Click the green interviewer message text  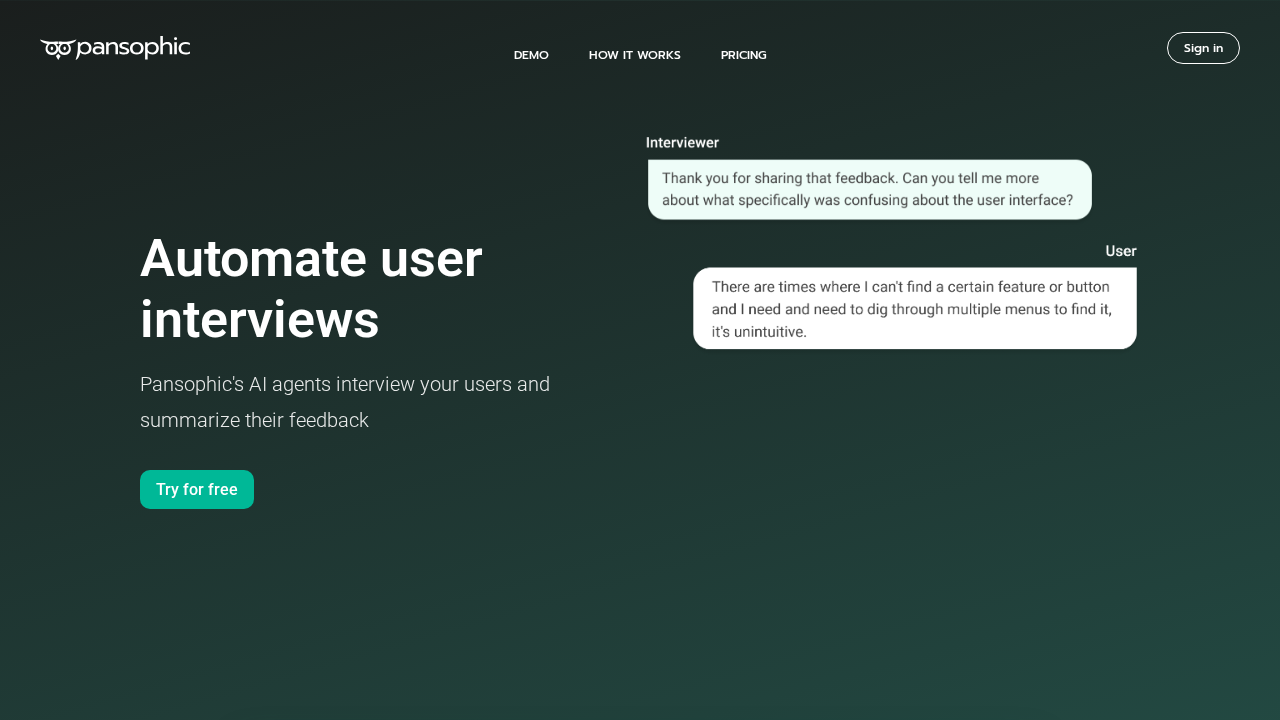tap(869, 189)
